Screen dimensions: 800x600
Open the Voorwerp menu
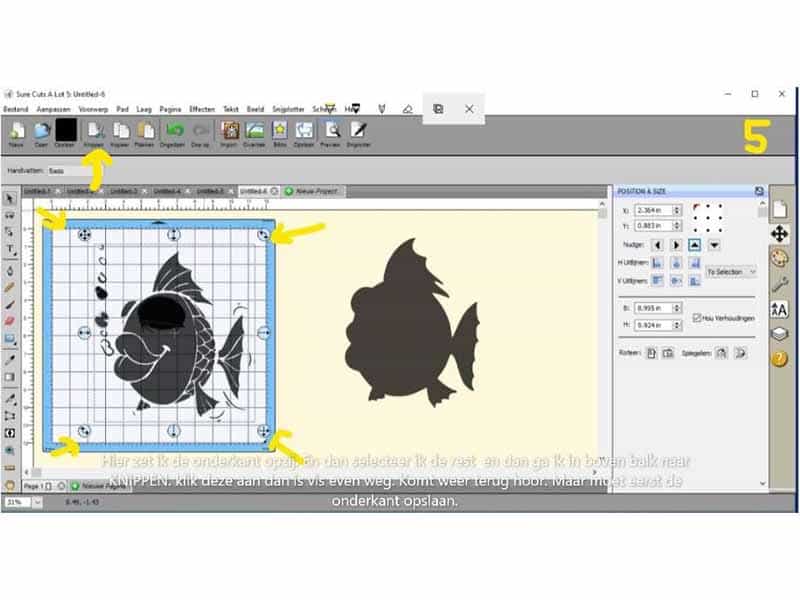93,109
